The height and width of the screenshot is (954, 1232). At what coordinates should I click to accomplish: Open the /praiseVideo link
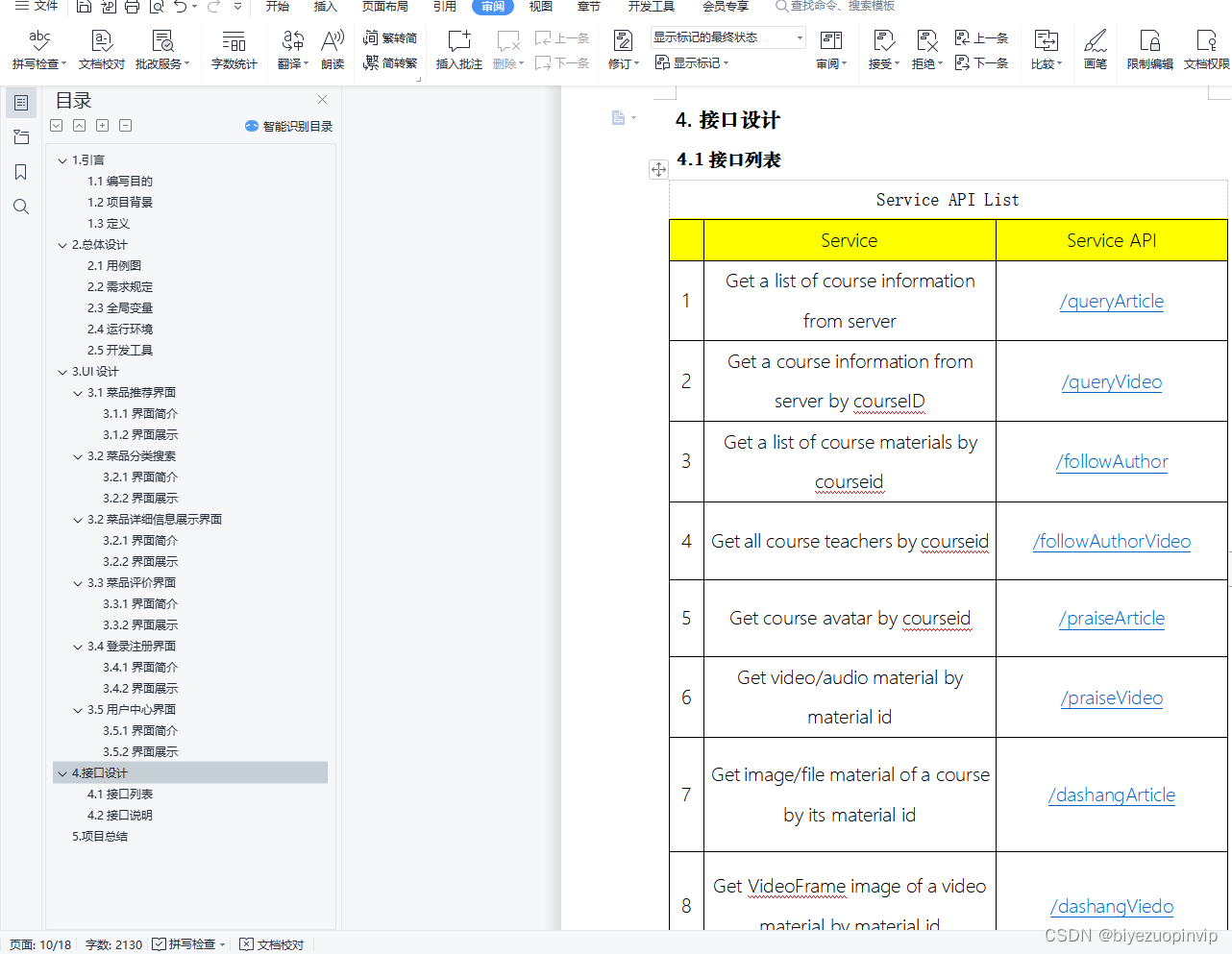point(1112,698)
